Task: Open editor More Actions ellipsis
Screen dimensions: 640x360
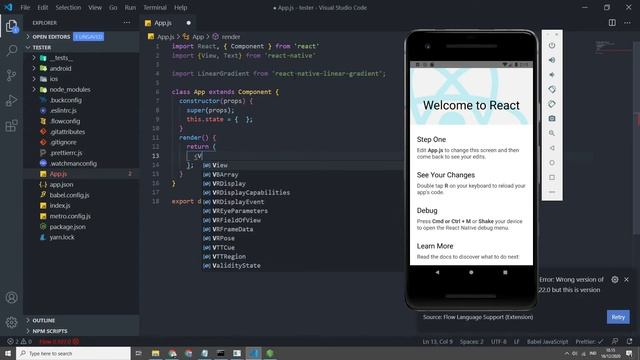Action: 627,23
